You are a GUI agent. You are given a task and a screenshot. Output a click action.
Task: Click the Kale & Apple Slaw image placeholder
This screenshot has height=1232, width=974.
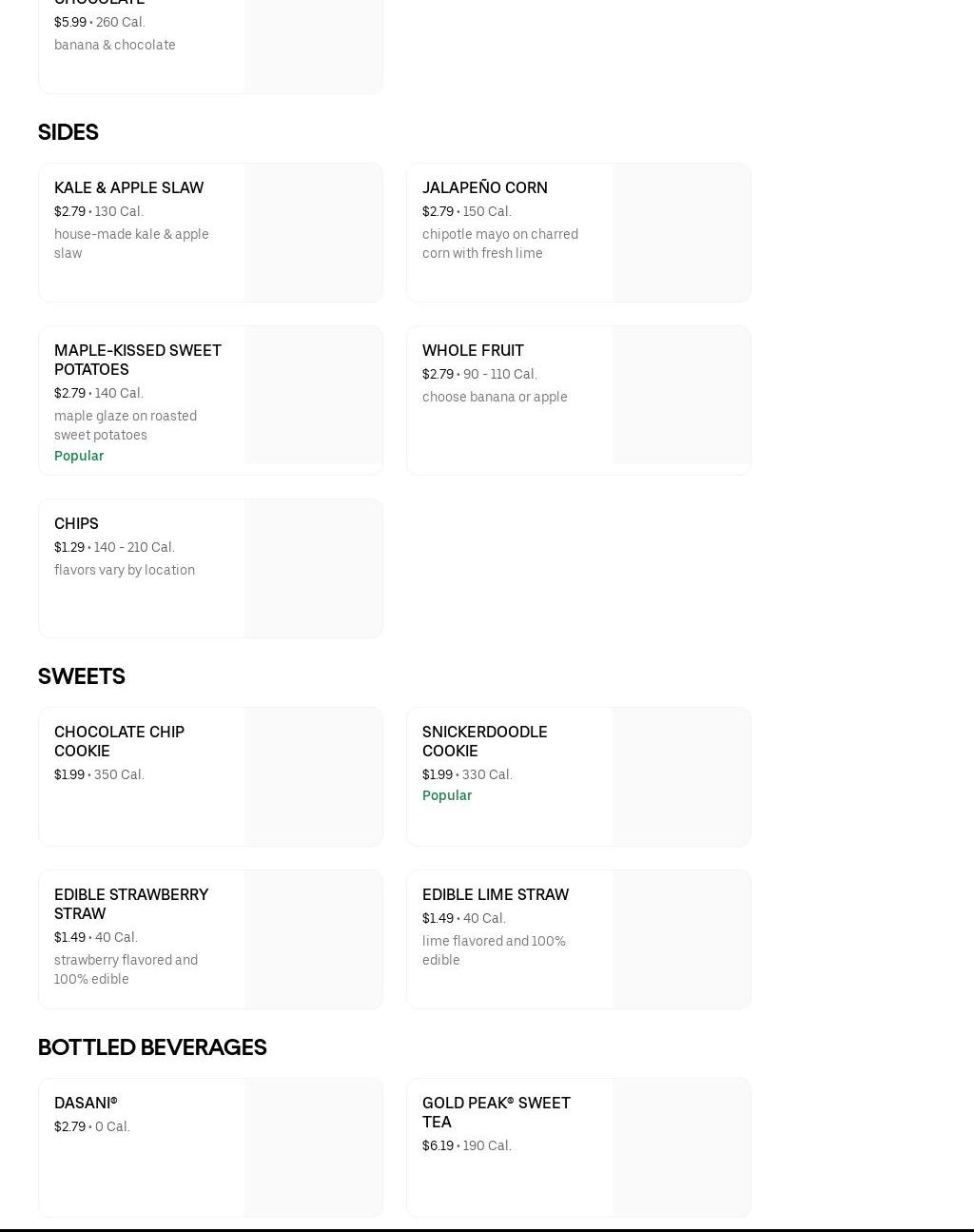point(313,232)
